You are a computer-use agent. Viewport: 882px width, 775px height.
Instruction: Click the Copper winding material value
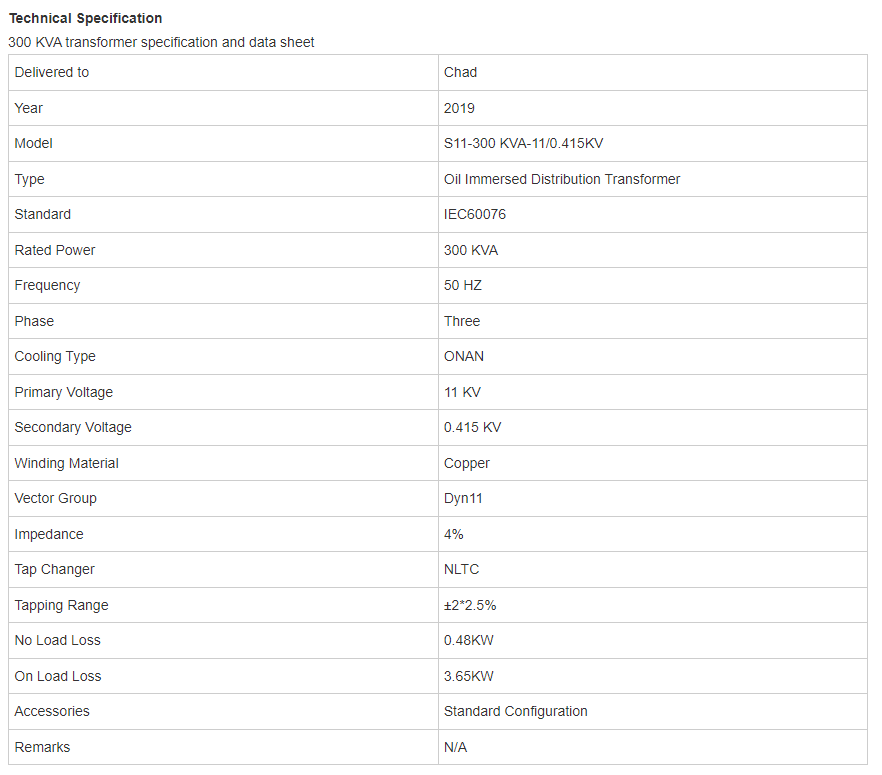tap(466, 463)
